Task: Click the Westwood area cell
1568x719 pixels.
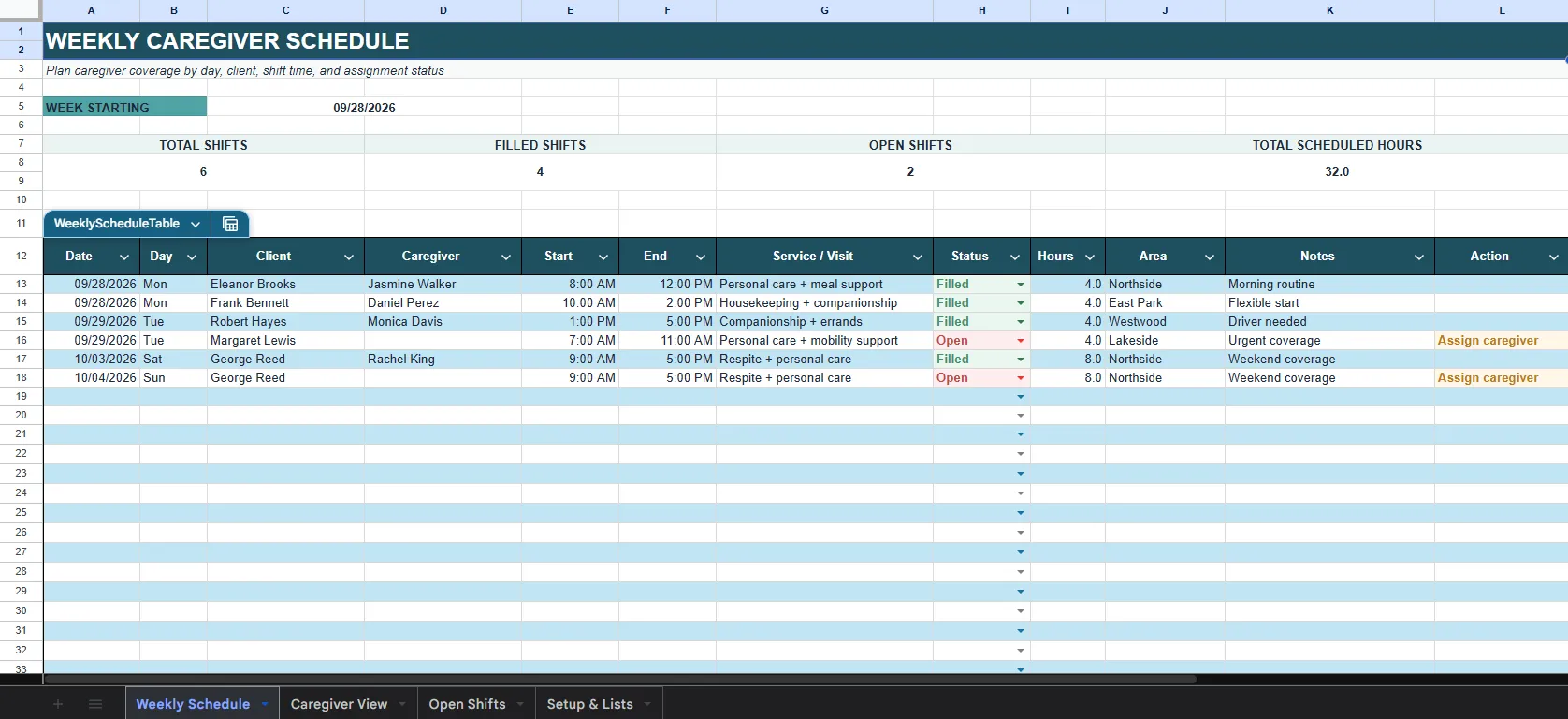Action: pos(1165,322)
